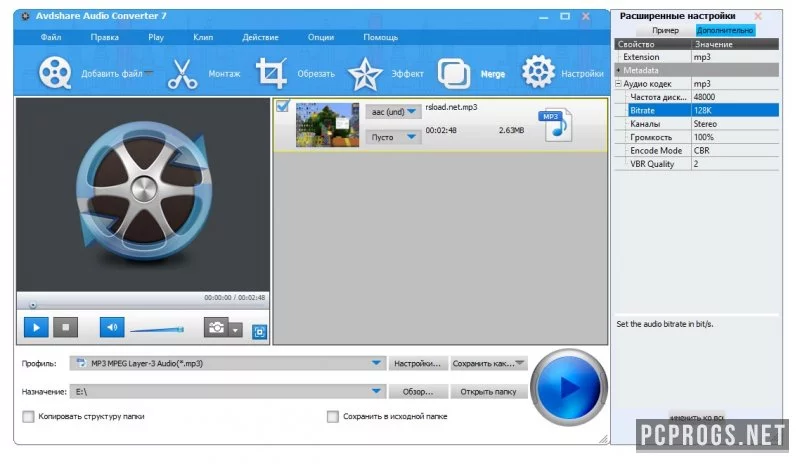The image size is (800, 467).
Task: Click the Encode Mode property label
Action: point(656,150)
